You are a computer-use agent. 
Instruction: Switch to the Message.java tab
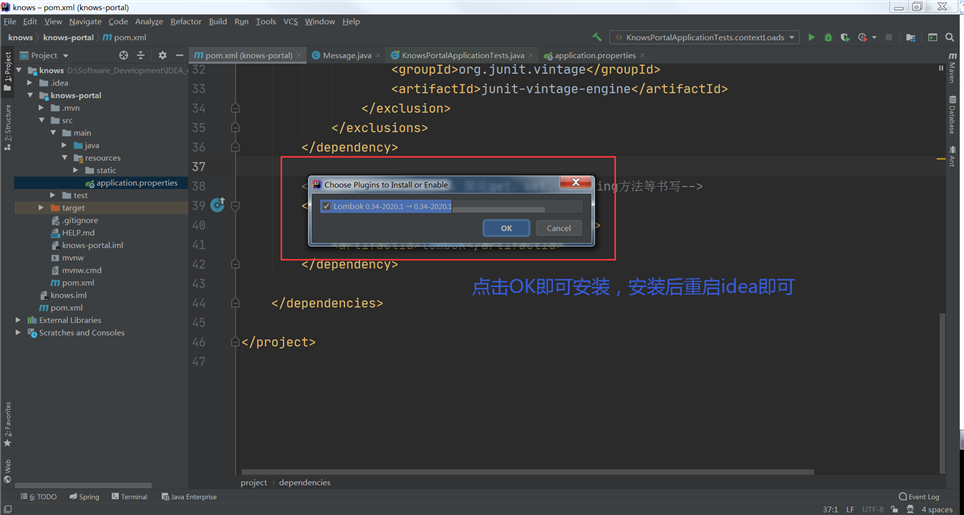(346, 55)
